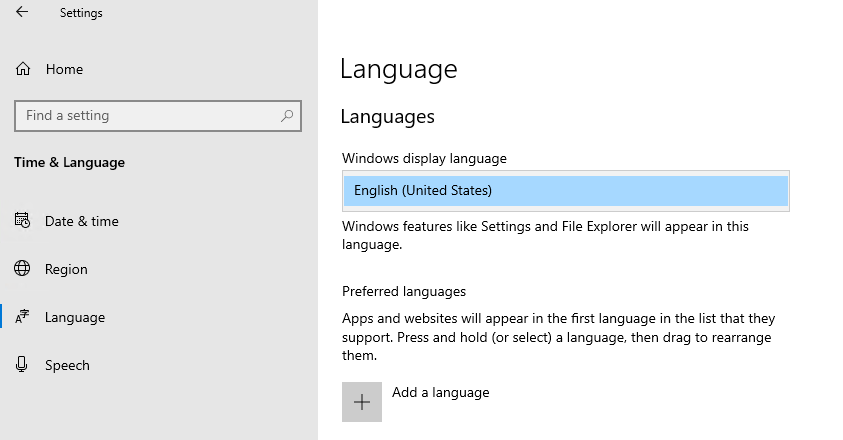Click the Add a language text

[x=441, y=393]
